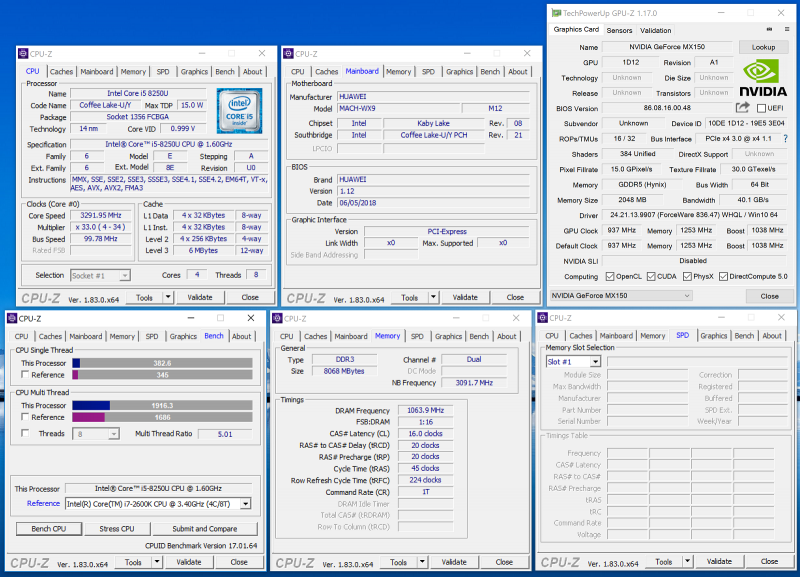
Task: Click the single thread This Processor 382.6 bar
Action: (x=162, y=363)
